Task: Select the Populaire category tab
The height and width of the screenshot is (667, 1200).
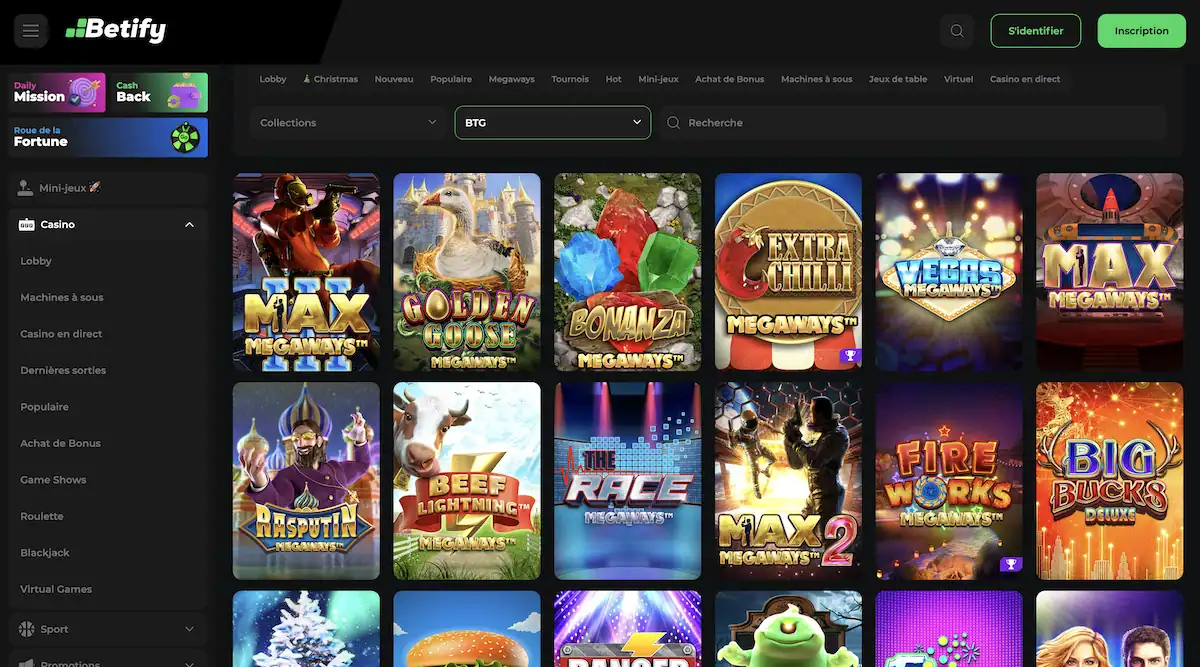Action: [451, 79]
